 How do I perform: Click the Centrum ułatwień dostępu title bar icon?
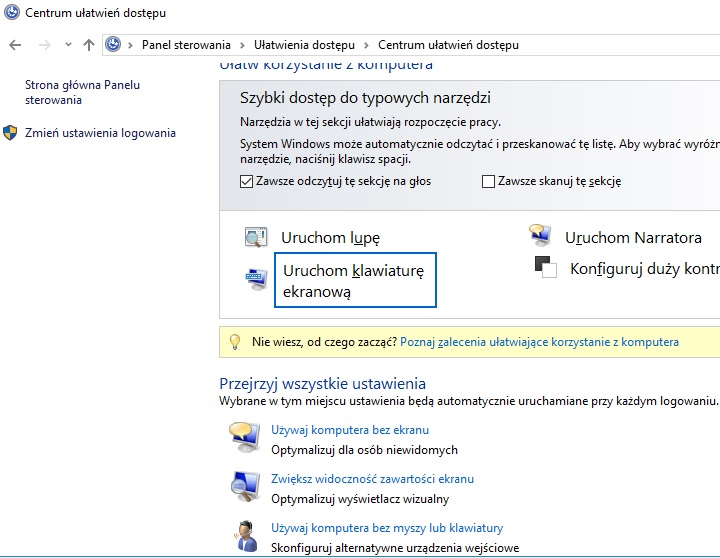[x=12, y=12]
